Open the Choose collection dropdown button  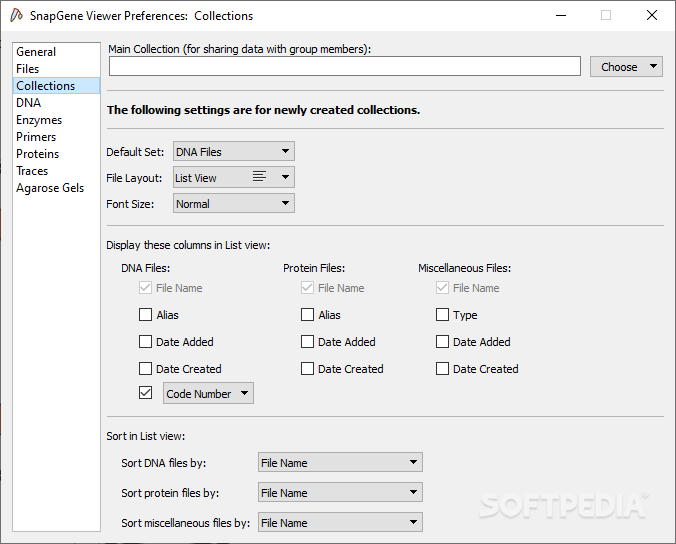pos(626,67)
